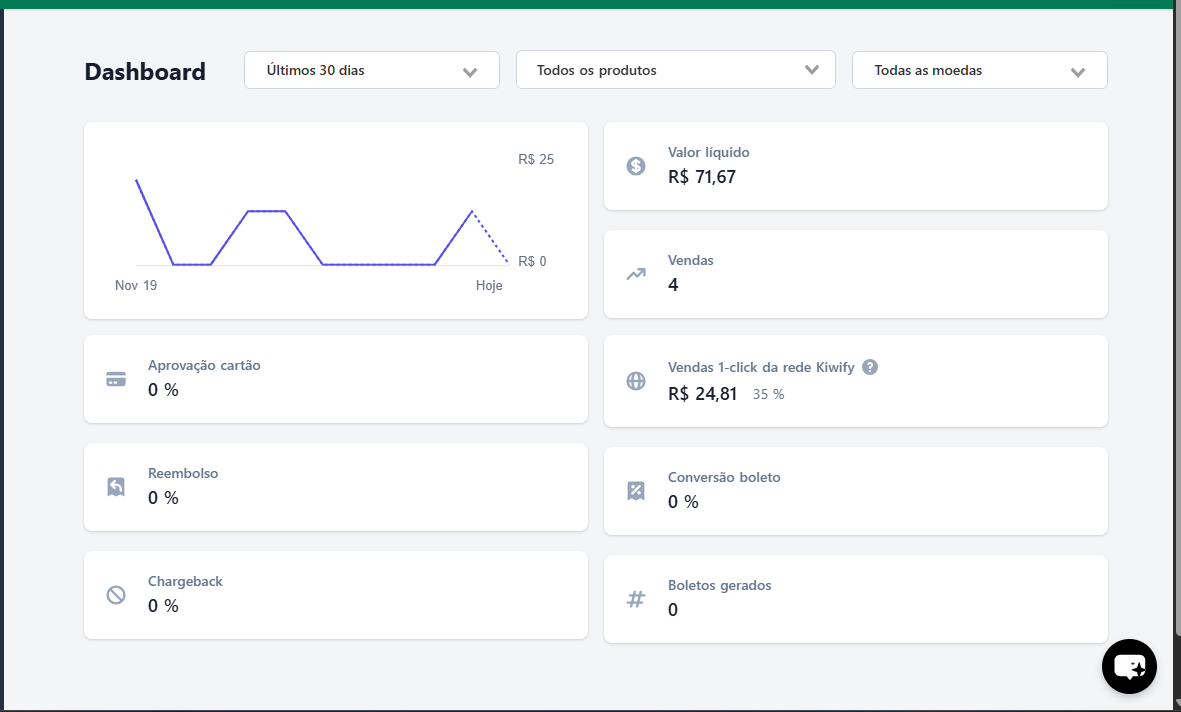Screen dimensions: 1181x712
Task: Click the 35 % value in Kiwify card
Action: click(x=768, y=395)
